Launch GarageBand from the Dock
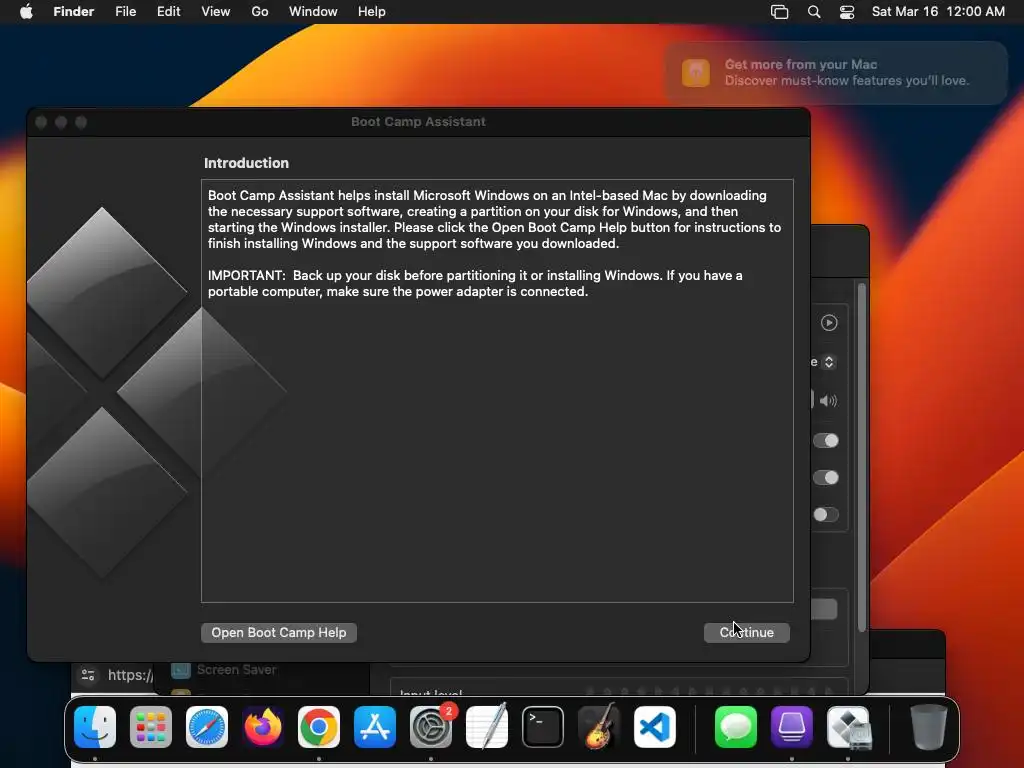 (x=599, y=727)
